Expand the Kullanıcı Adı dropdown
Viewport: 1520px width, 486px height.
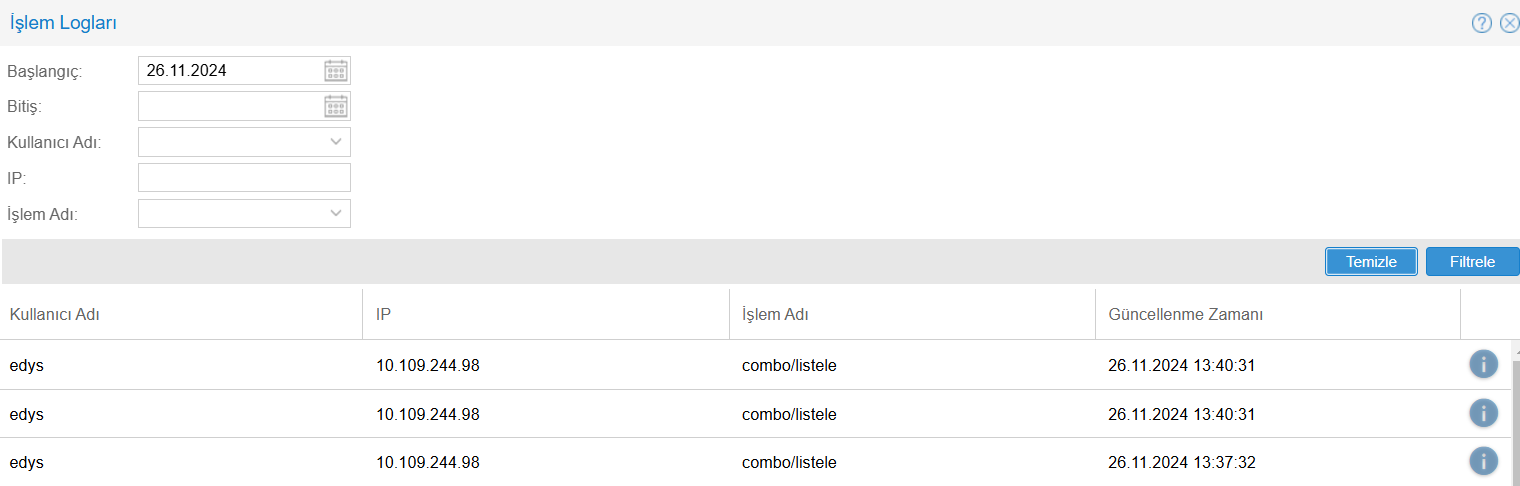(x=336, y=142)
